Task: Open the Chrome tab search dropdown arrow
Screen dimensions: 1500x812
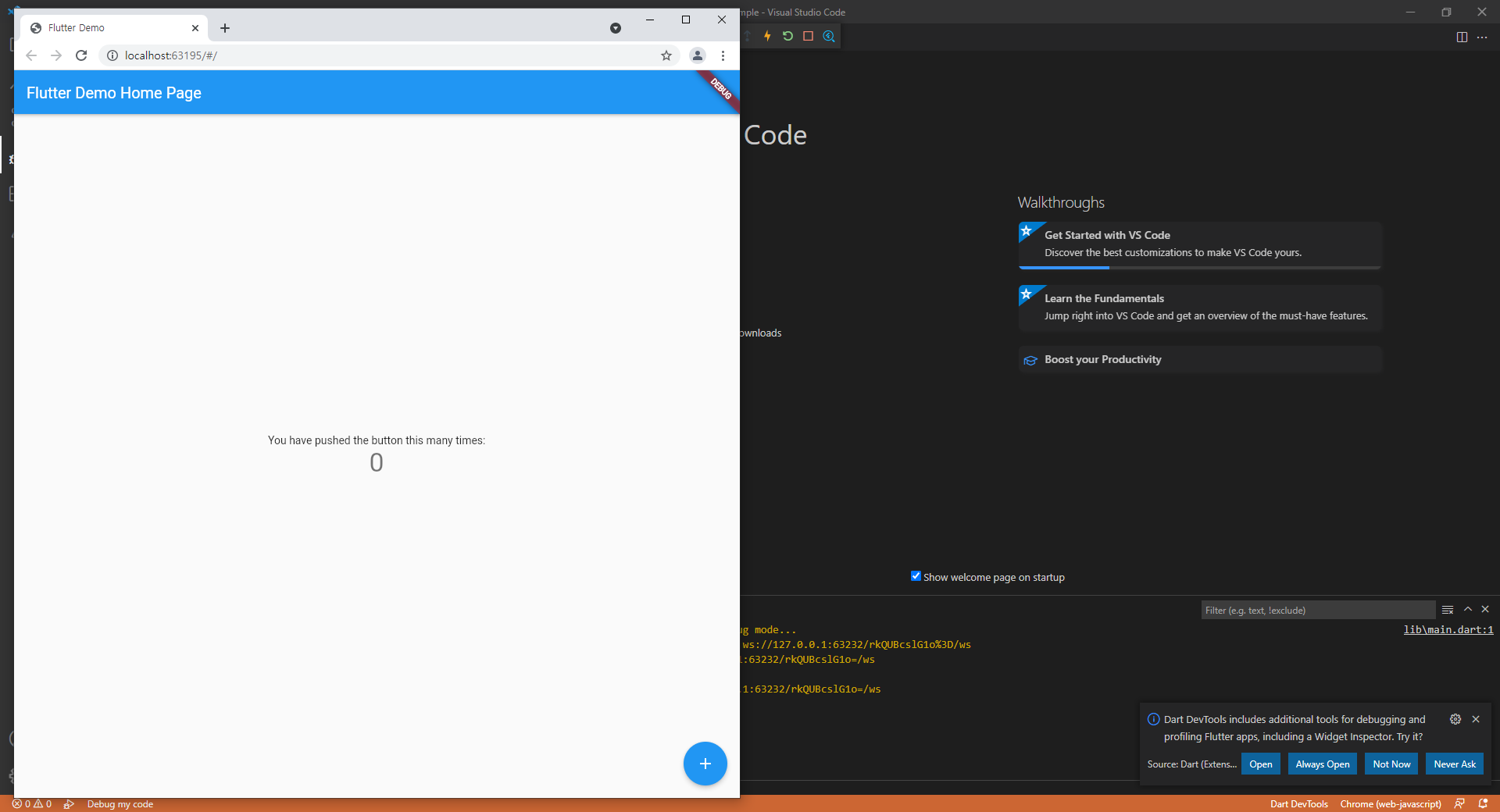Action: pyautogui.click(x=616, y=28)
